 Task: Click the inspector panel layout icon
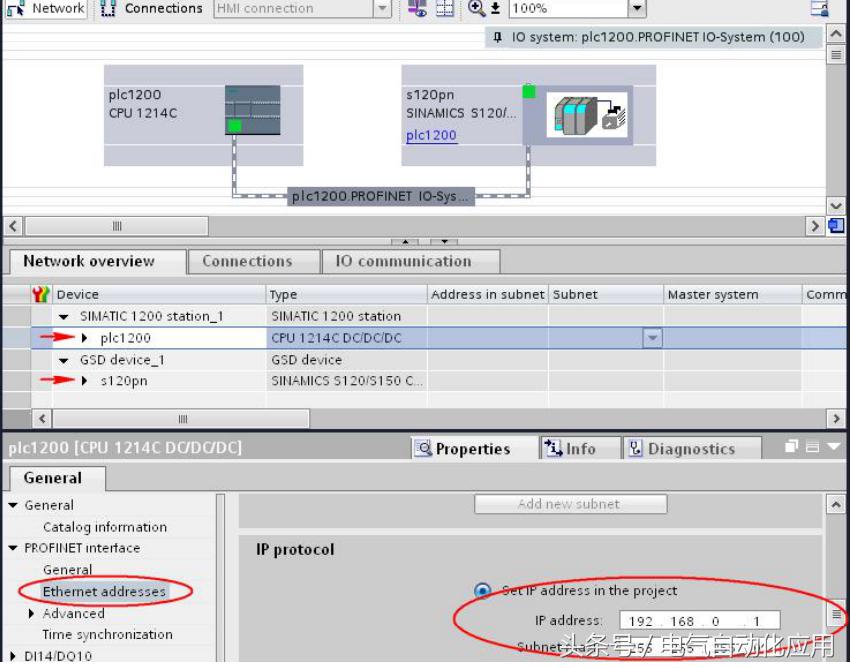[812, 447]
